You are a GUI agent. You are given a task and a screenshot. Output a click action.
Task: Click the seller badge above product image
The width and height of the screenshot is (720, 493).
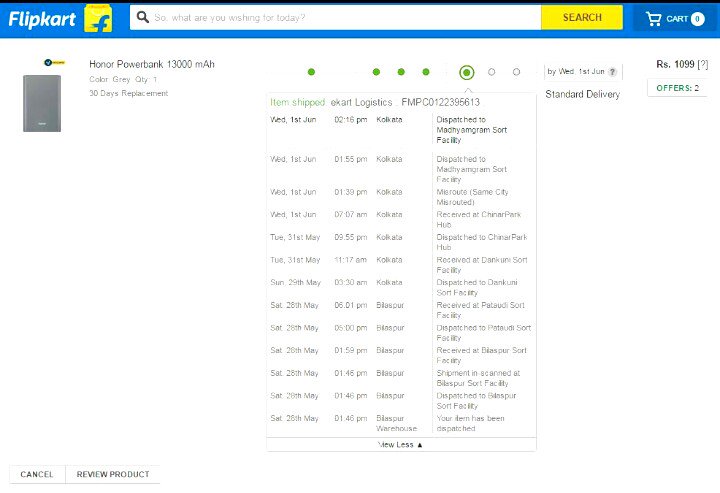[54, 62]
